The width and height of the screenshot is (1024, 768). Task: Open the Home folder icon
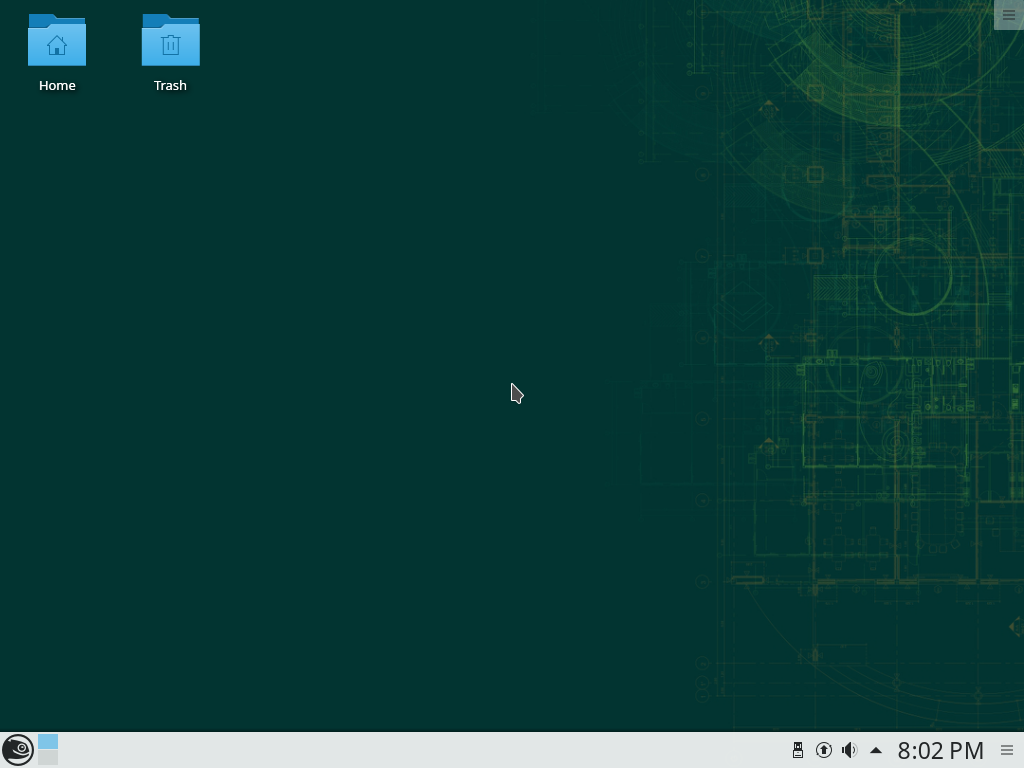[57, 43]
